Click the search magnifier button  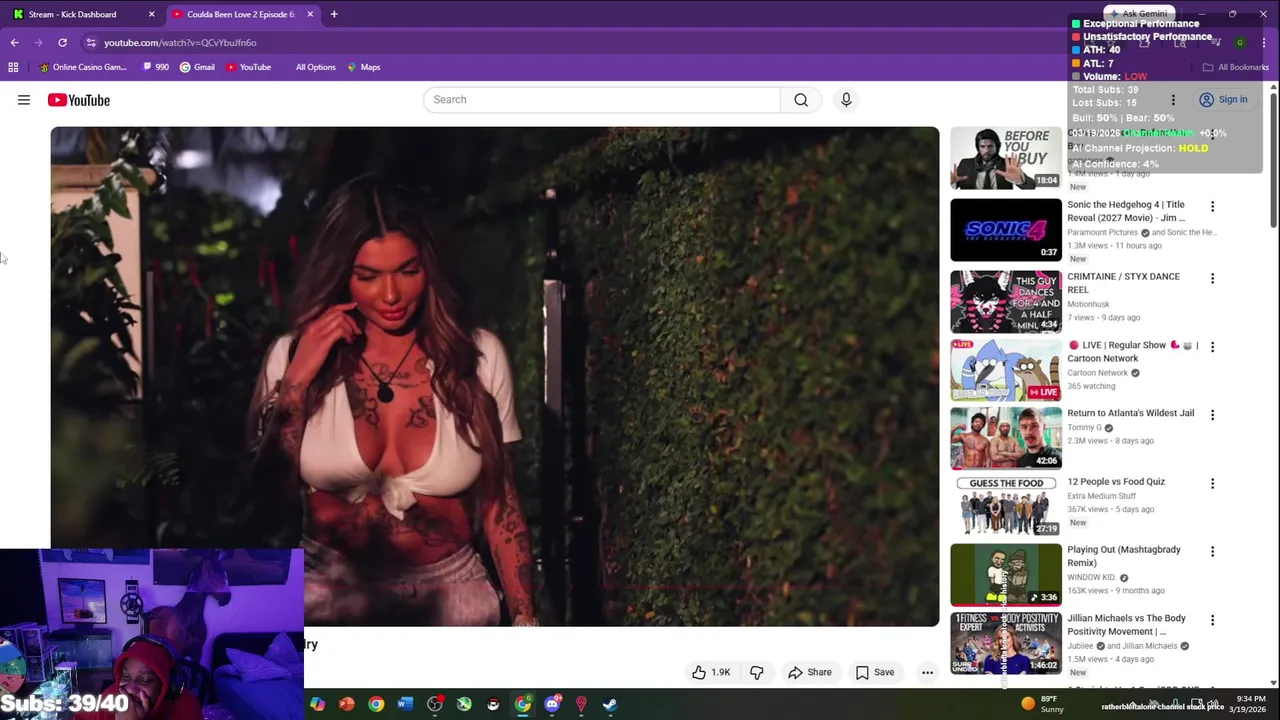(x=801, y=100)
